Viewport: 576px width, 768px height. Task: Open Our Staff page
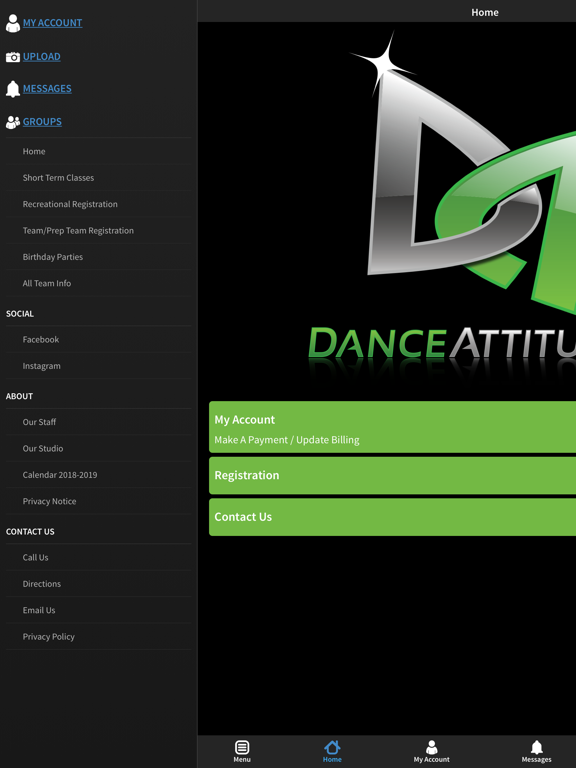click(x=98, y=422)
